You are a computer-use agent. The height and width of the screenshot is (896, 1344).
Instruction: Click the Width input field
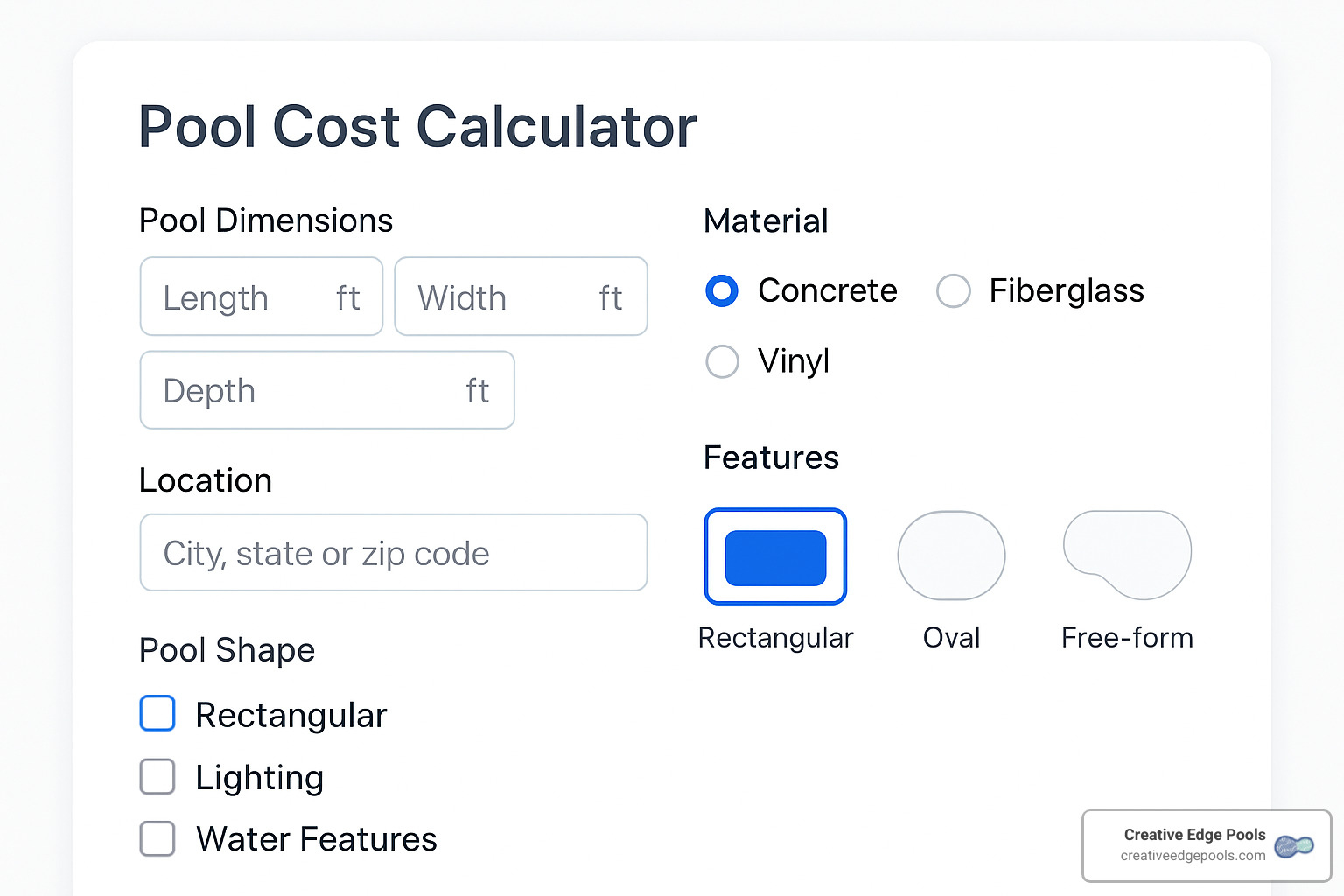[521, 297]
